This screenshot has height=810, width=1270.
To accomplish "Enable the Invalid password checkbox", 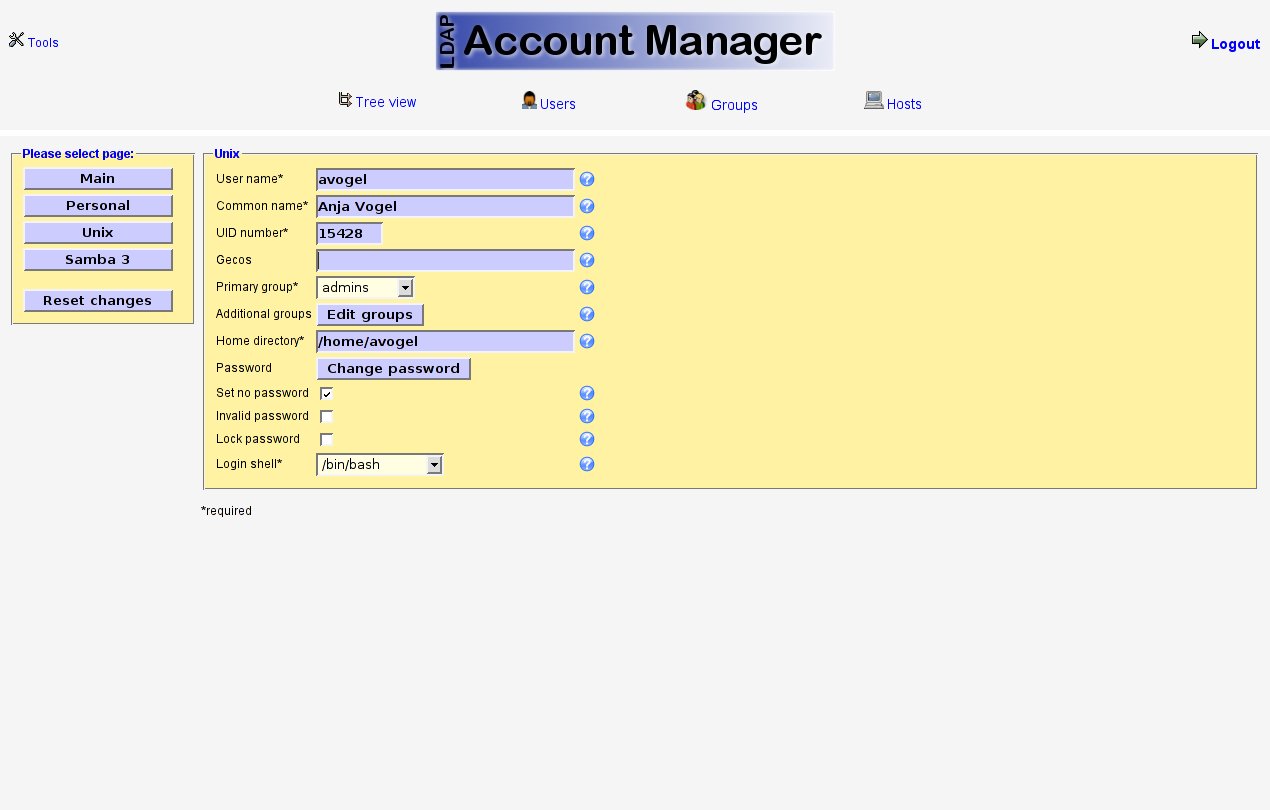I will click(326, 417).
